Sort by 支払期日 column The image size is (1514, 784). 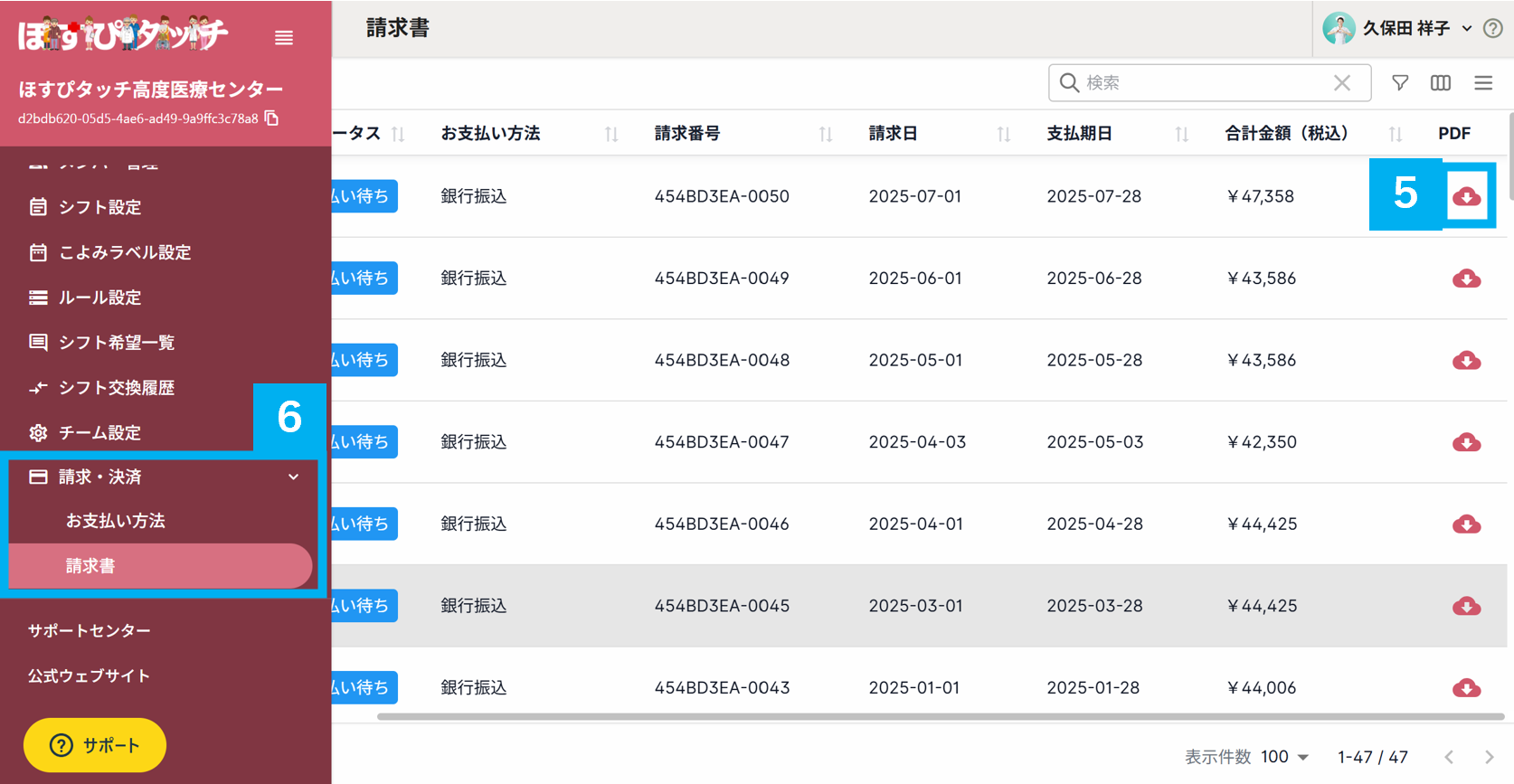click(x=1181, y=135)
